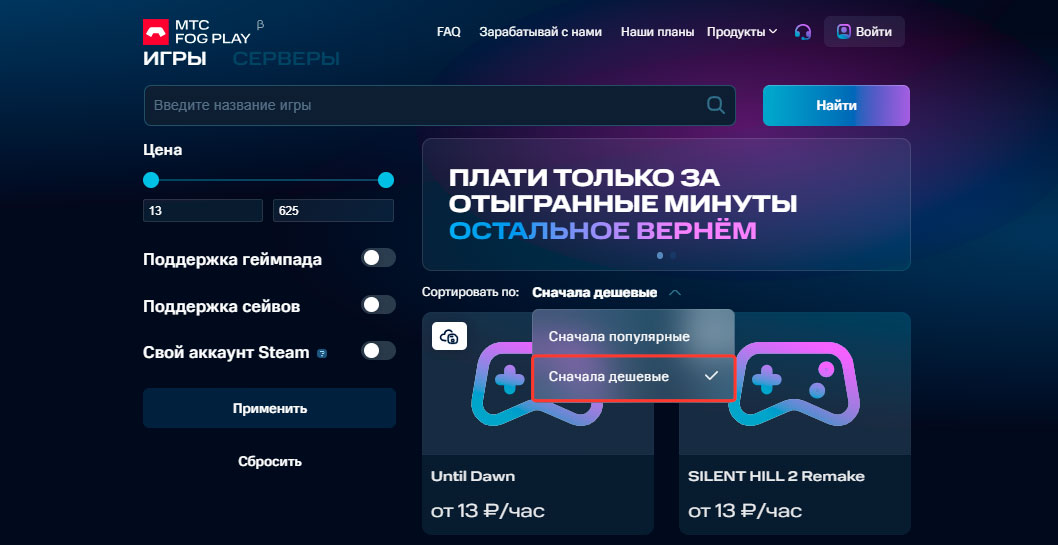Click the SILENT HILL 2 Remake title text
Screen dimensions: 1058x545
click(776, 476)
